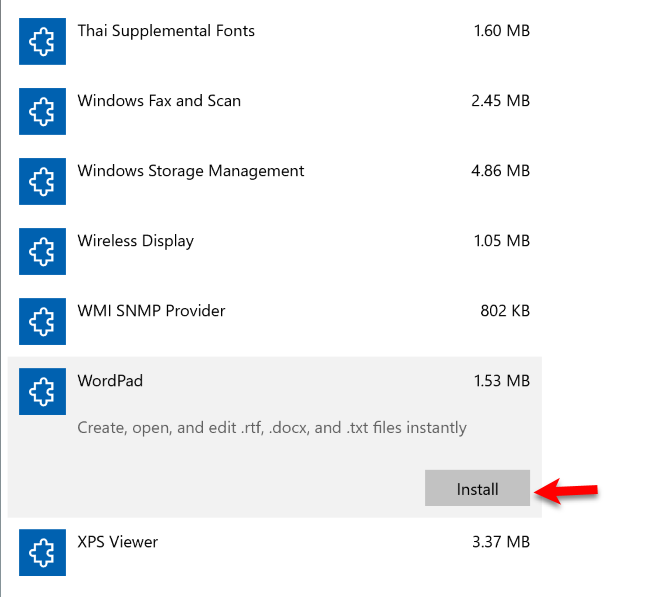The height and width of the screenshot is (597, 650).
Task: Expand the XPS Viewer feature entry
Action: (117, 542)
